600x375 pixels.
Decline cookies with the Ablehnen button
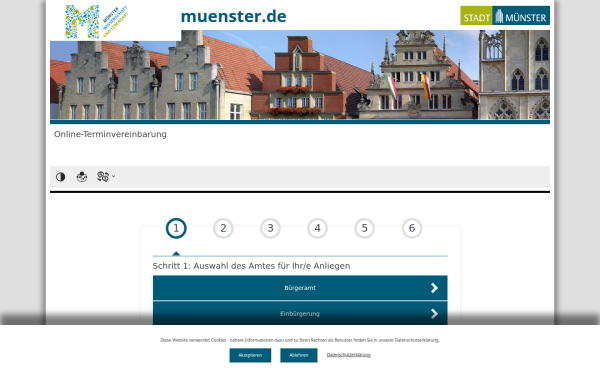coord(299,355)
